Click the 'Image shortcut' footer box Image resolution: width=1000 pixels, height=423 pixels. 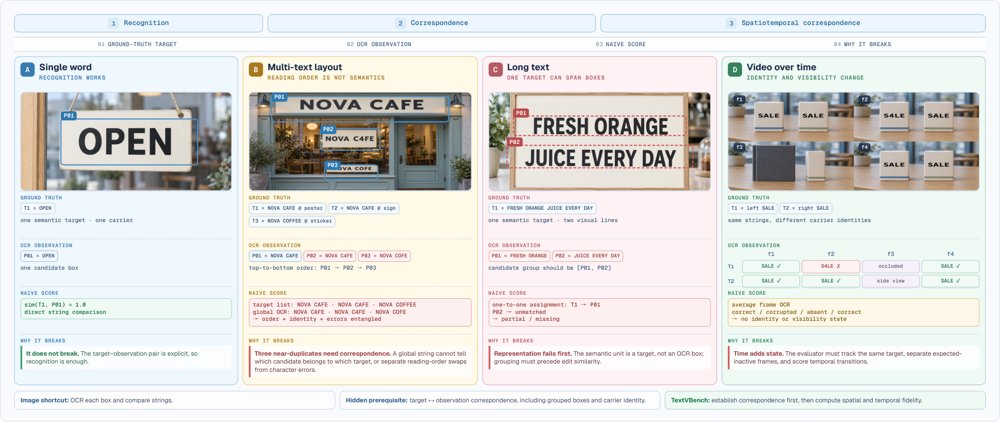[175, 400]
